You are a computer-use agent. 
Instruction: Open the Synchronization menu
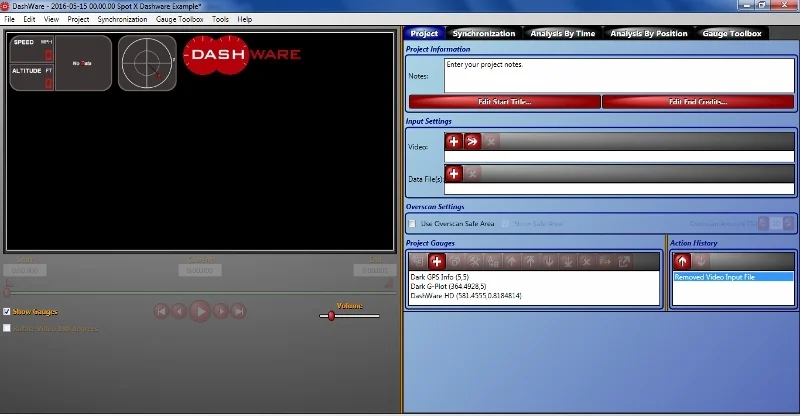pos(122,19)
